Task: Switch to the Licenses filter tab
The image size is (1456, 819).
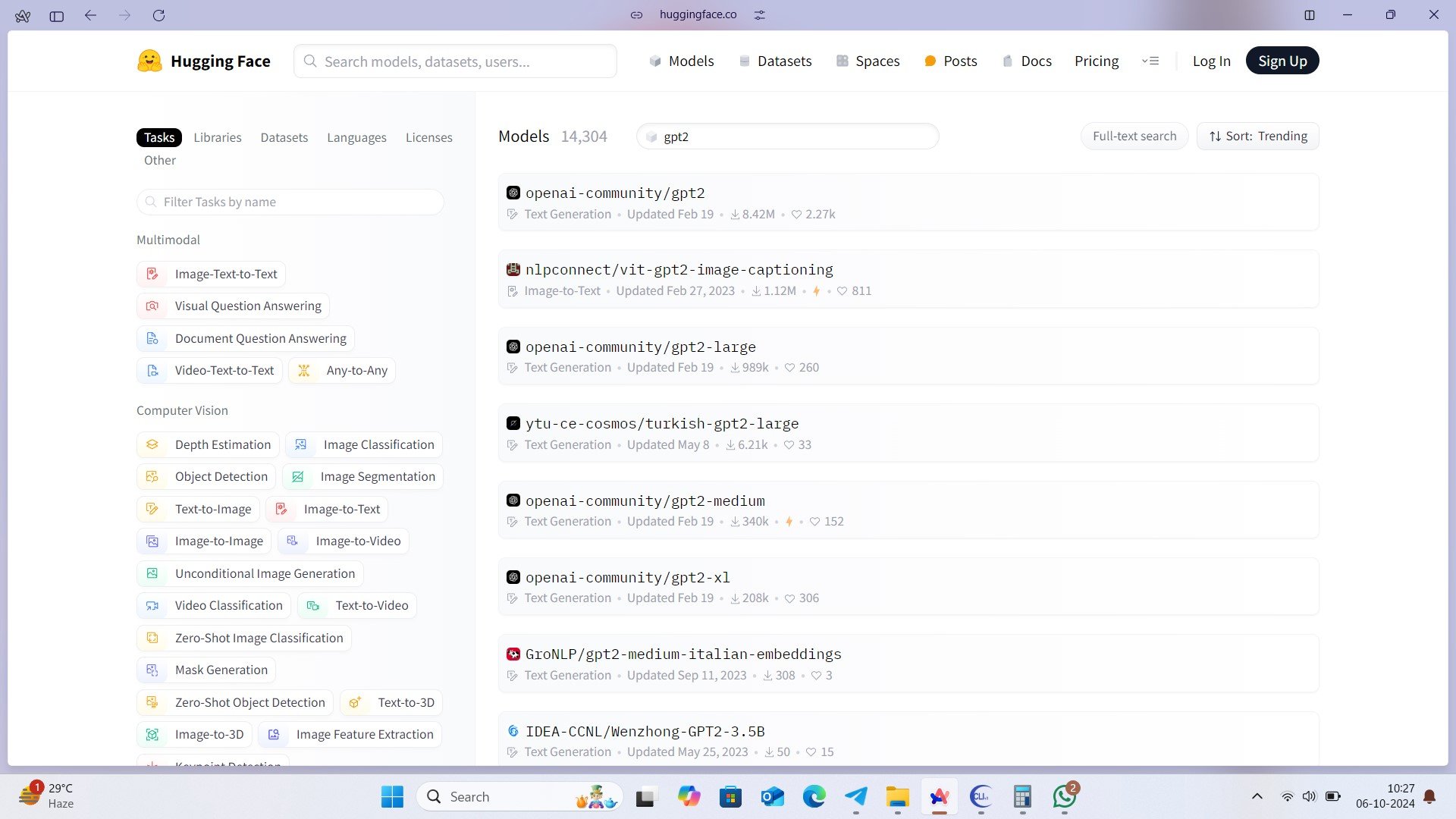Action: (429, 137)
